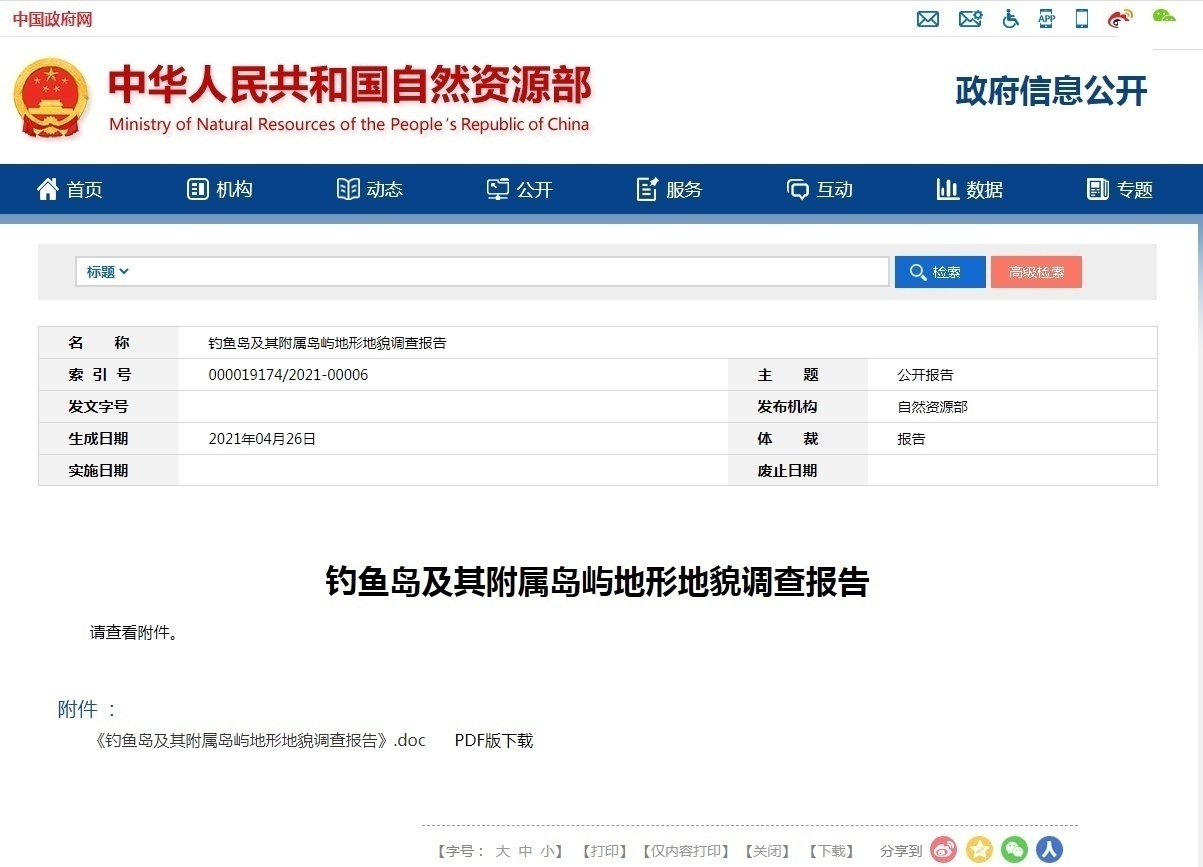
Task: Expand the 标题 search type dropdown
Action: [x=108, y=272]
